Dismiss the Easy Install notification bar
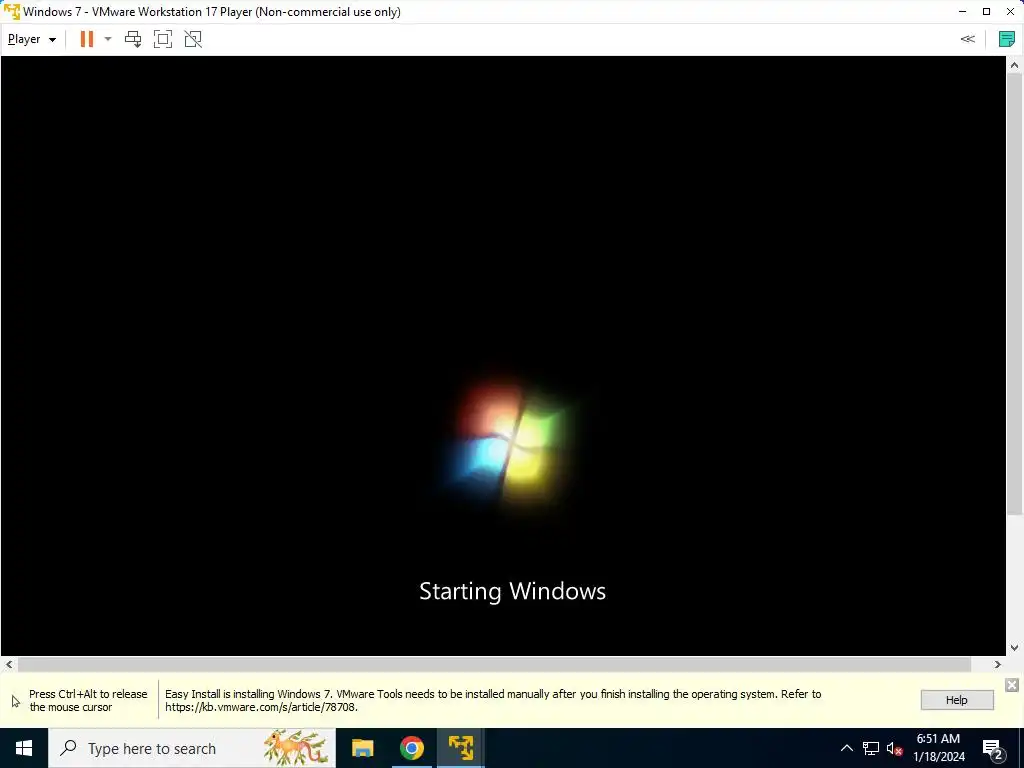The image size is (1024, 768). (x=1012, y=684)
